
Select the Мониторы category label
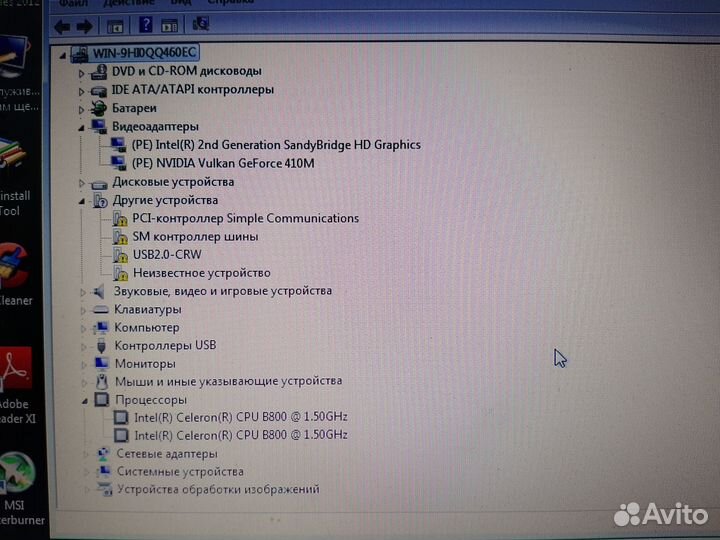[x=145, y=364]
